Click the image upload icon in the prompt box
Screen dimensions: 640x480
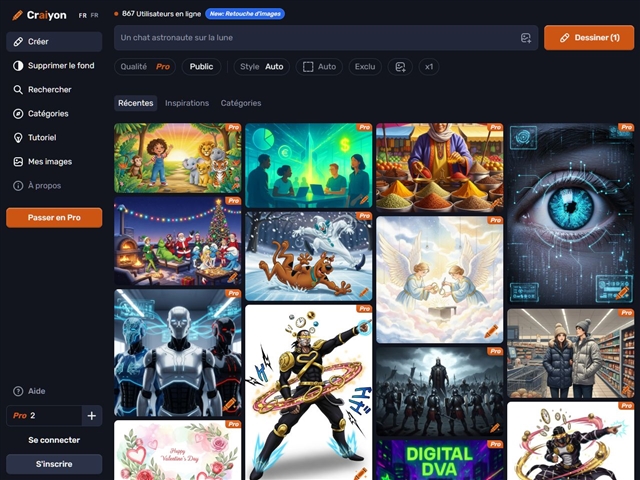tap(526, 38)
